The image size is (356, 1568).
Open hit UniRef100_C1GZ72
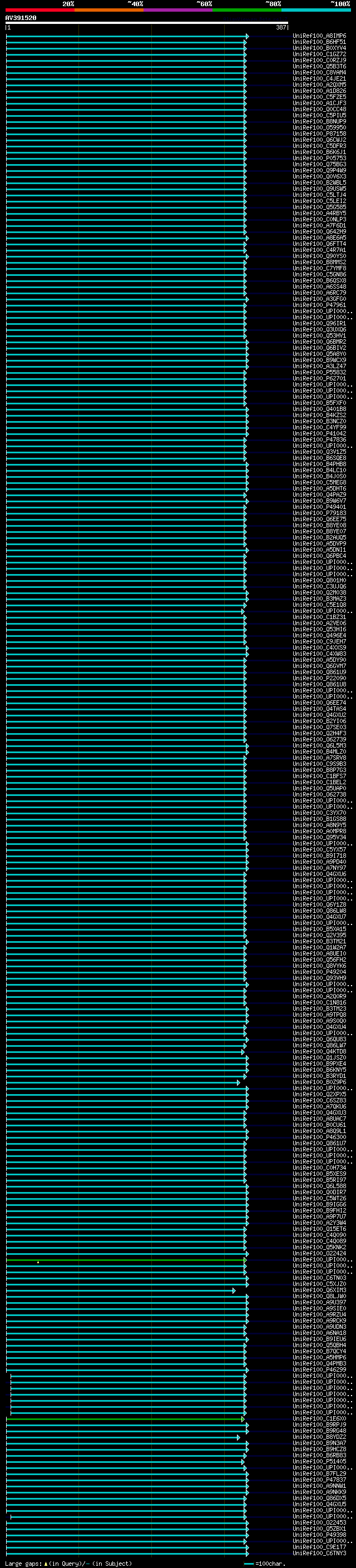[x=319, y=54]
